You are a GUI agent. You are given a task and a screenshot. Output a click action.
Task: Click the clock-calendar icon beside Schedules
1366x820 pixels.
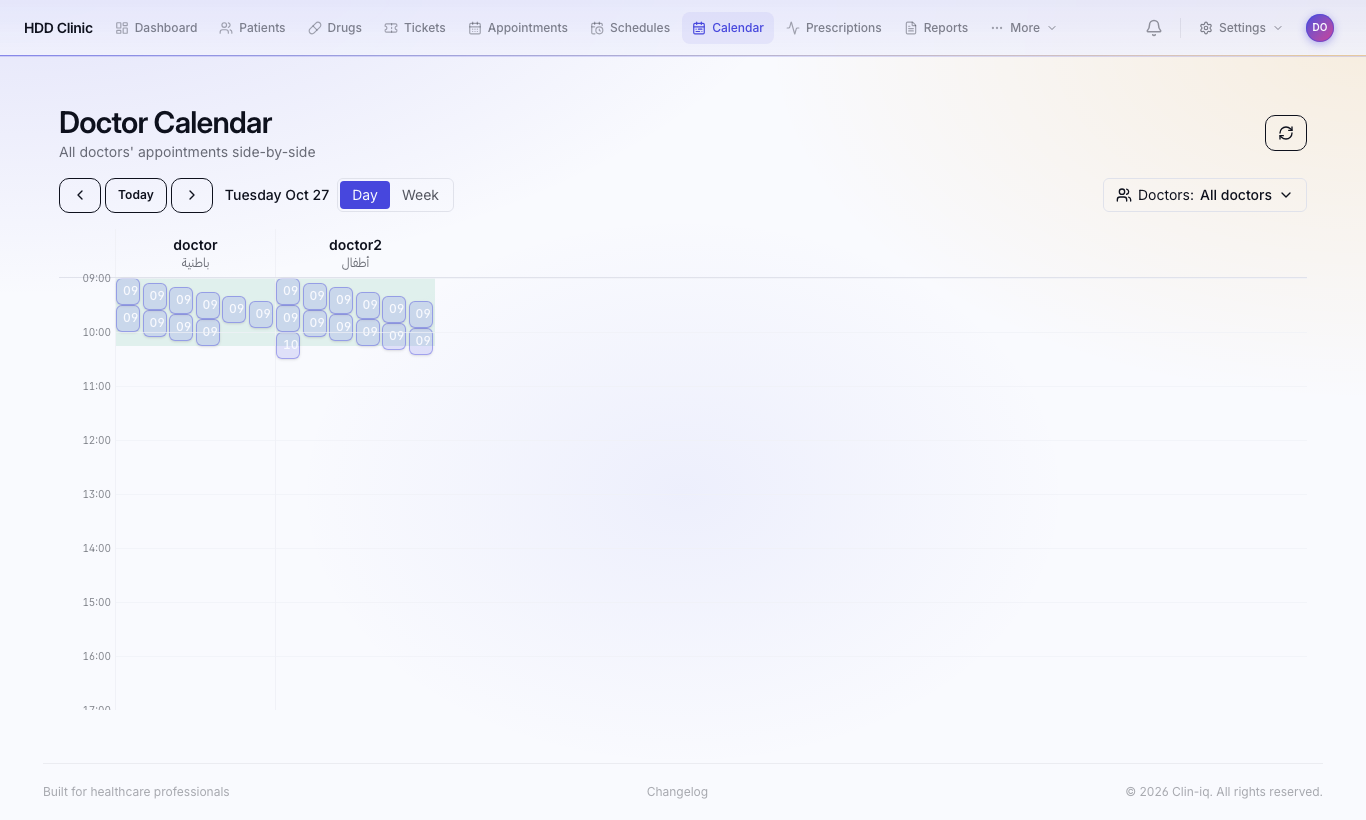[597, 28]
